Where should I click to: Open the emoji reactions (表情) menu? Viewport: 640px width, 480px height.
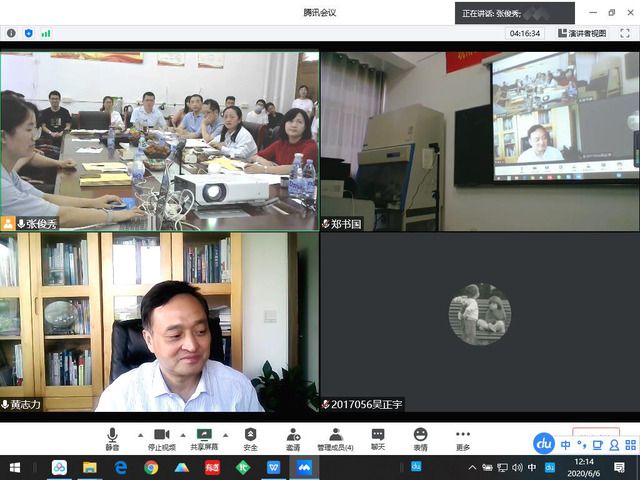point(420,438)
